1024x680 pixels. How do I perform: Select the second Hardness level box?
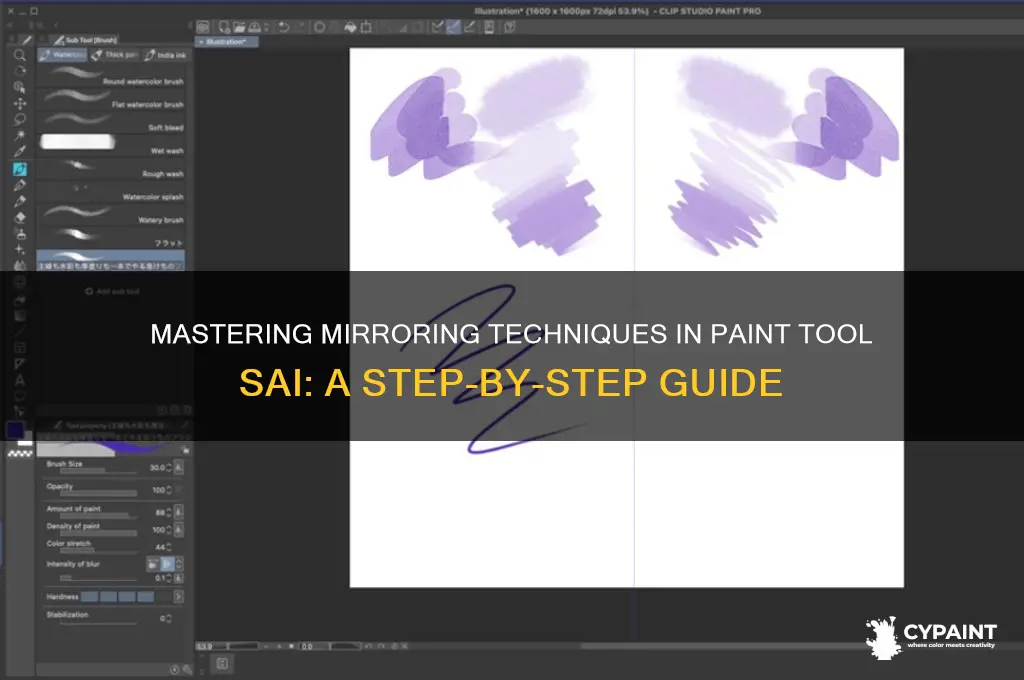tap(108, 596)
